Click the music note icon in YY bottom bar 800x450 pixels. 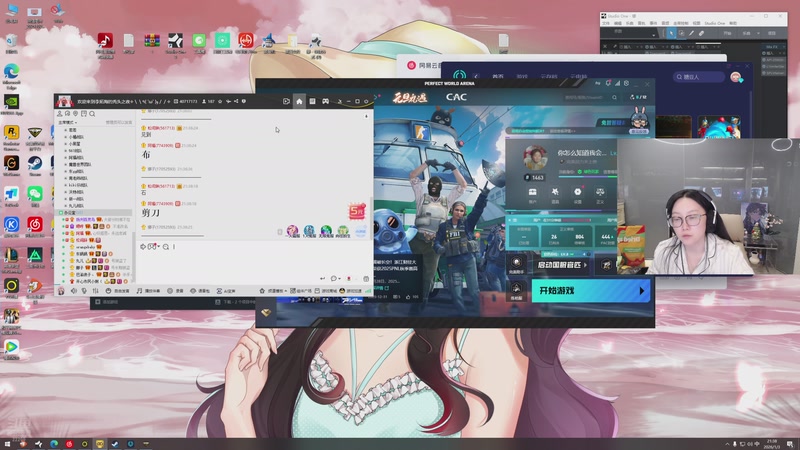pos(139,290)
